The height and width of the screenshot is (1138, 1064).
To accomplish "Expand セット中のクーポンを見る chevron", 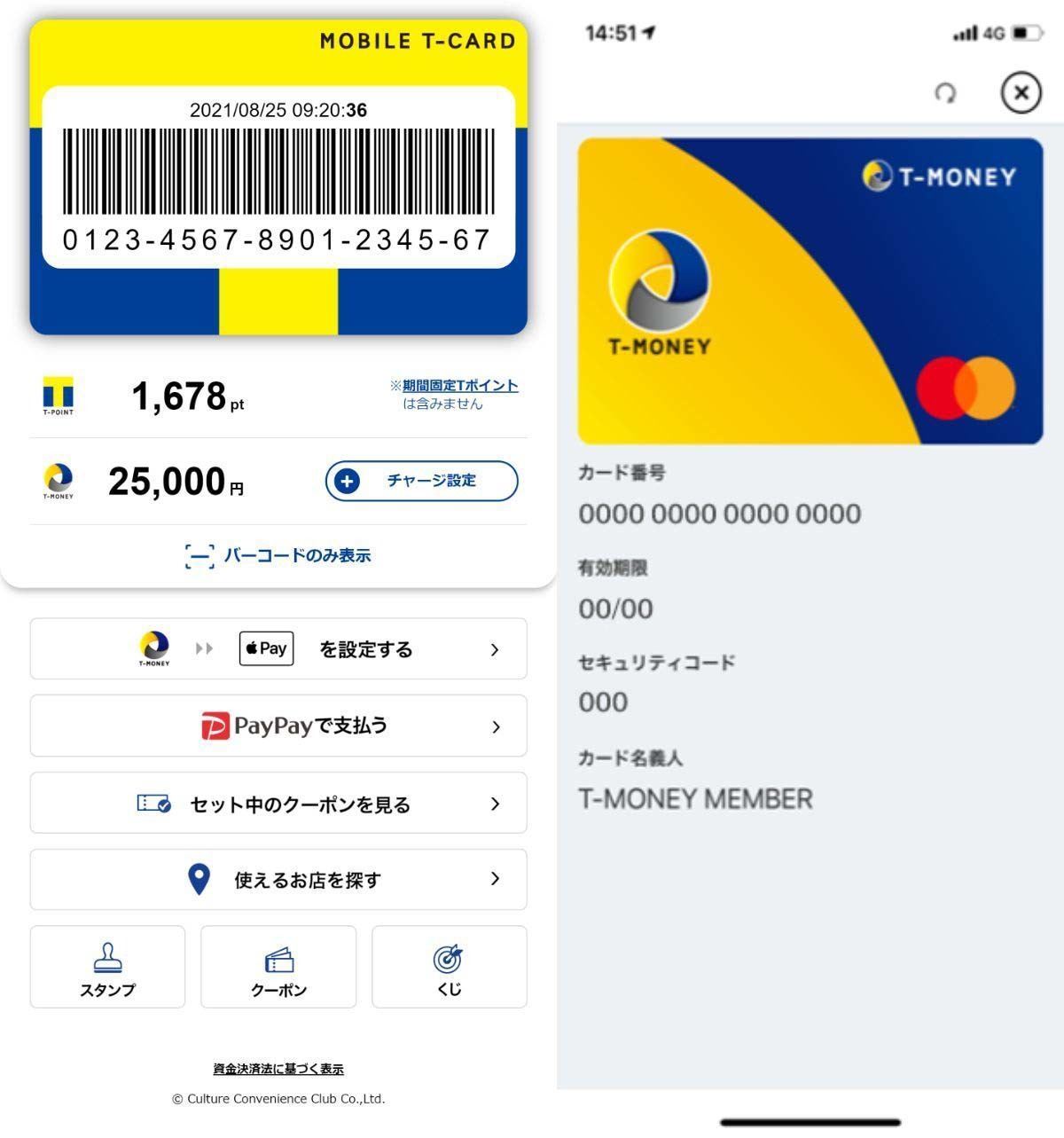I will pos(495,804).
